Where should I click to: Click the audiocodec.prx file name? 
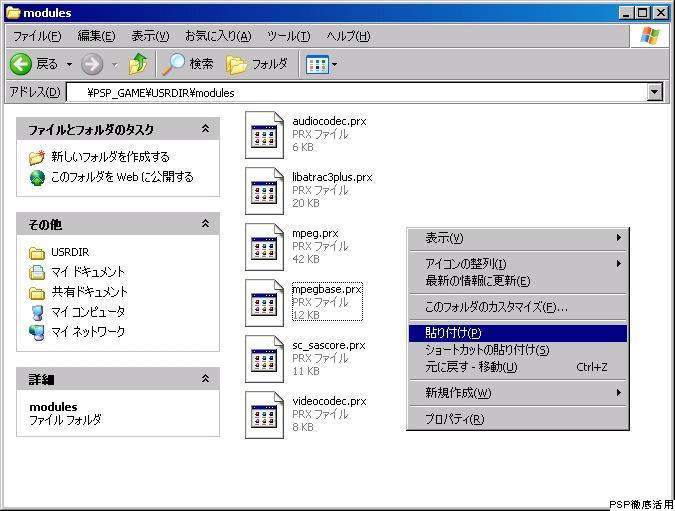329,121
